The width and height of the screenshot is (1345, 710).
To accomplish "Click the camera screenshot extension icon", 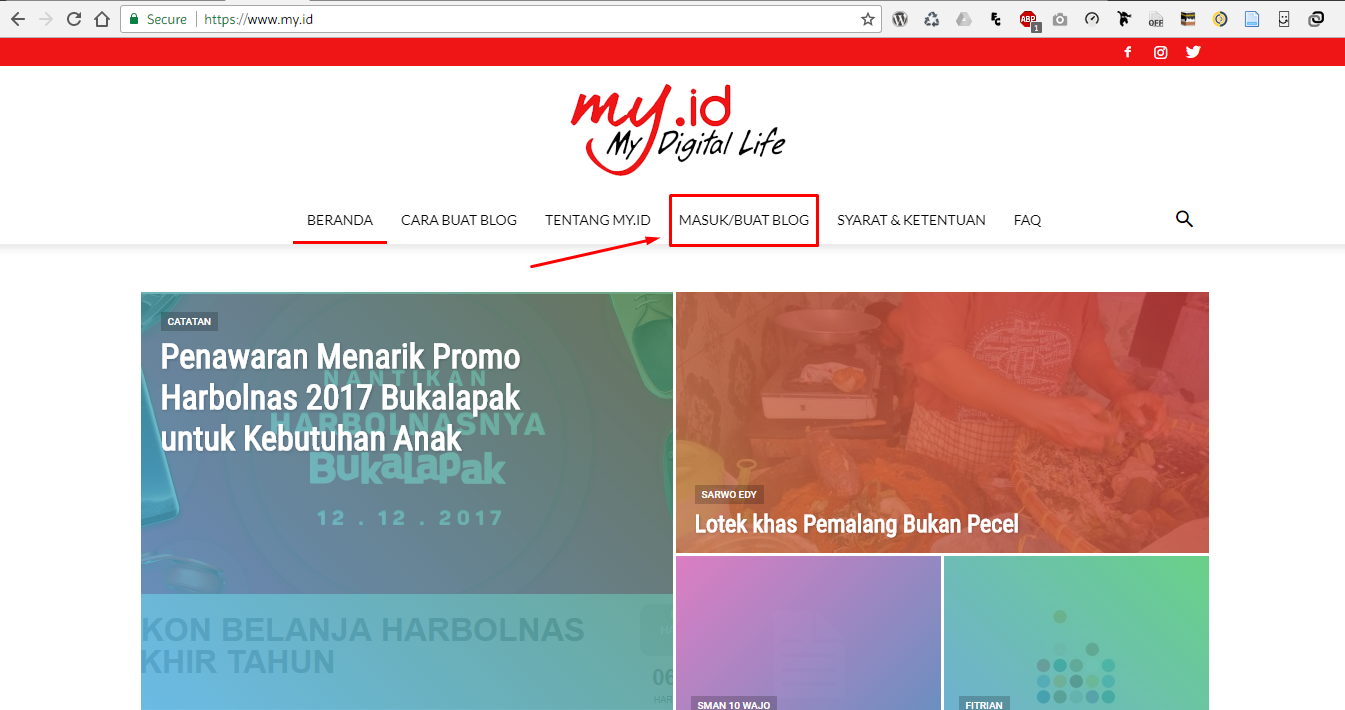I will point(1060,19).
